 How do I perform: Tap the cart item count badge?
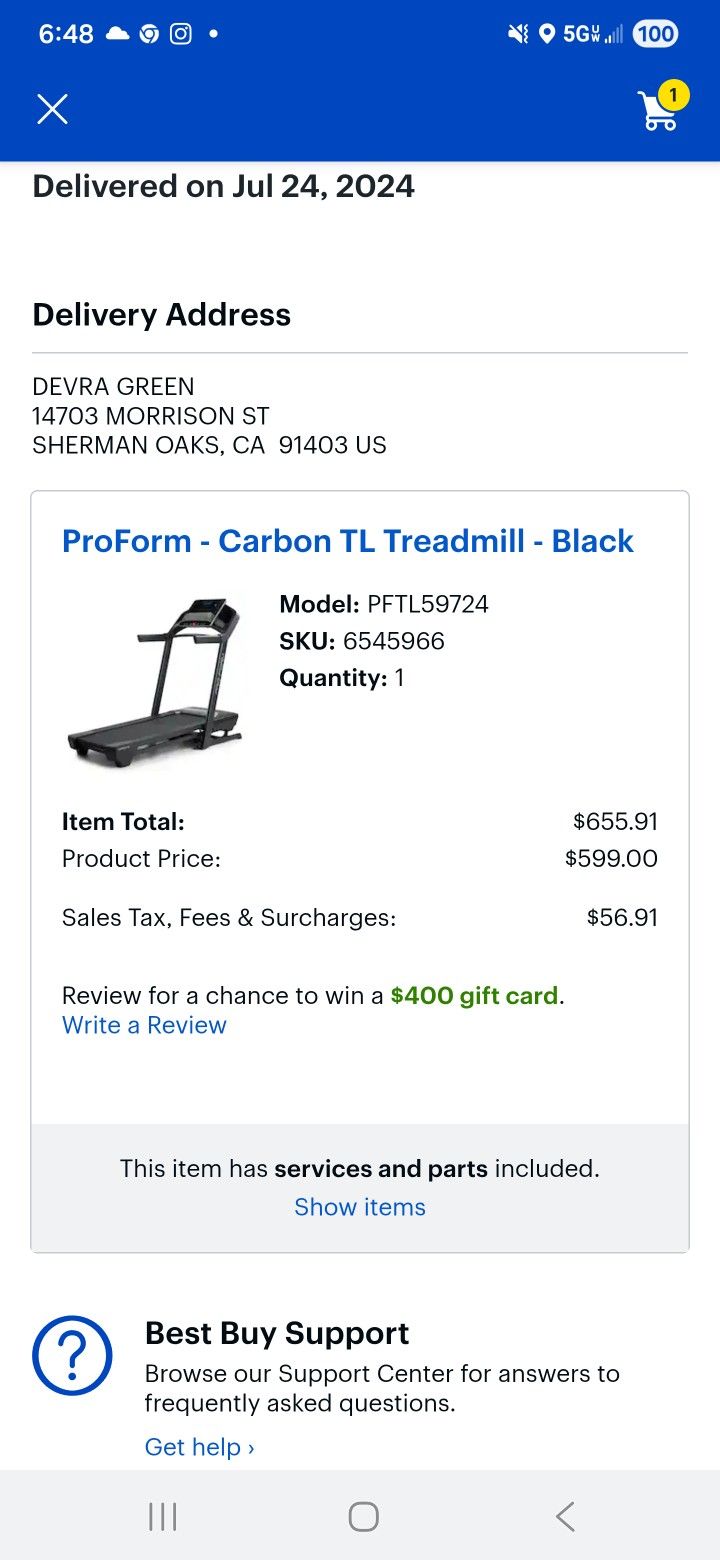point(673,95)
